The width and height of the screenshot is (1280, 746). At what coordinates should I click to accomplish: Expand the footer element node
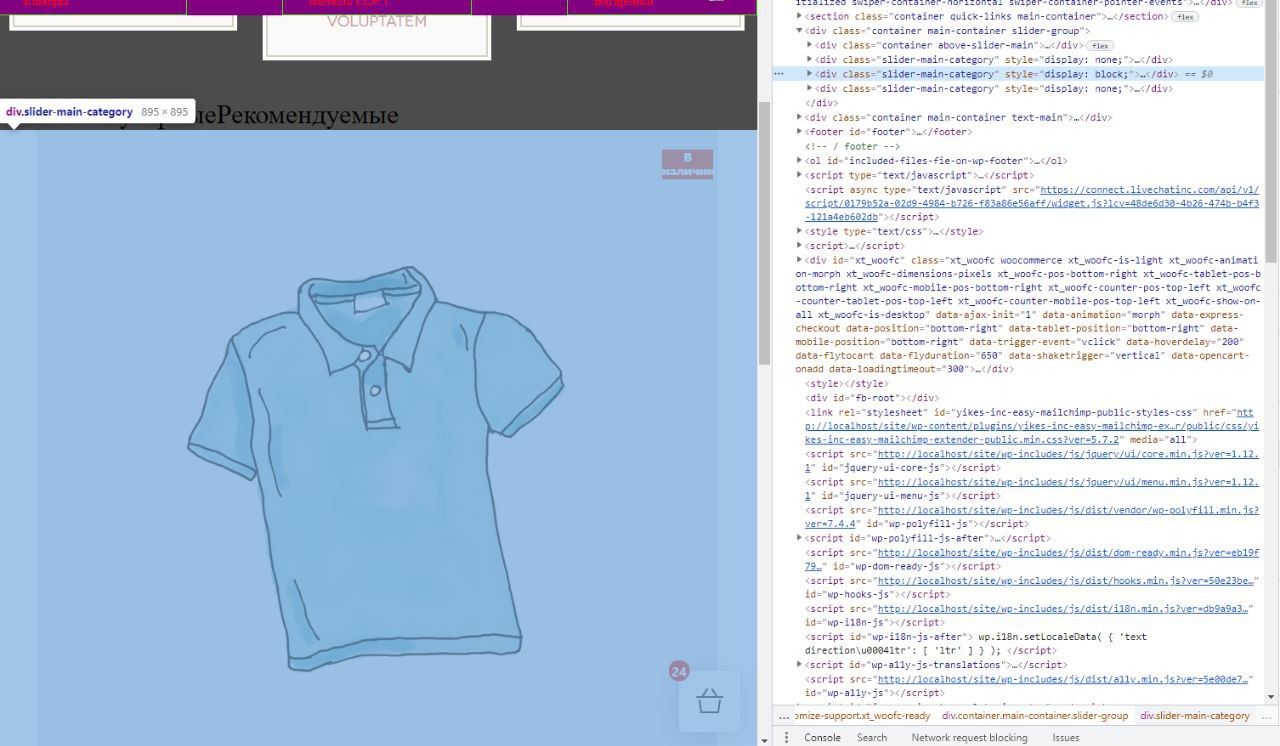point(800,132)
